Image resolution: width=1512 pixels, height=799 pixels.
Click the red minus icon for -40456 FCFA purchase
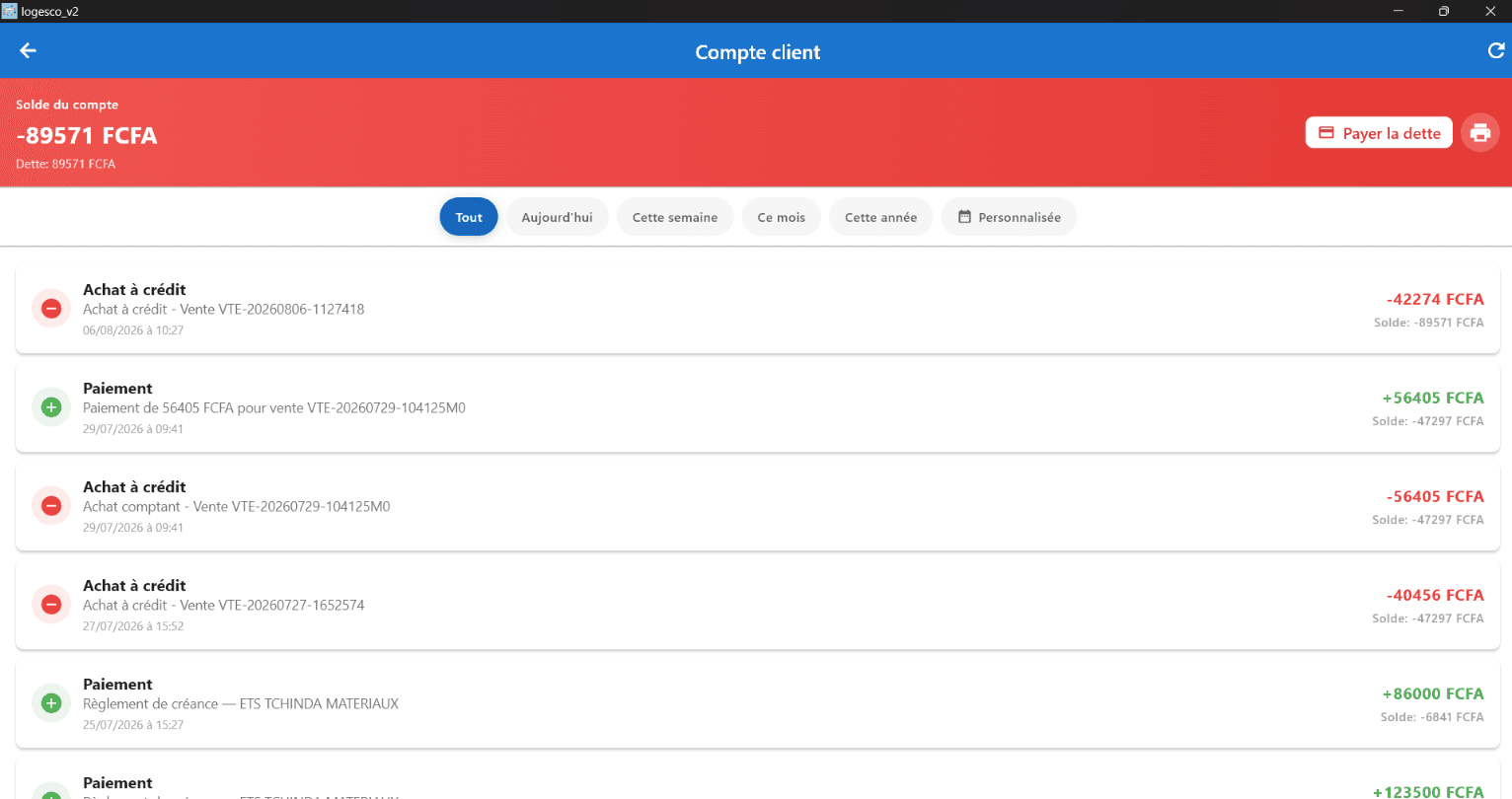pos(51,605)
